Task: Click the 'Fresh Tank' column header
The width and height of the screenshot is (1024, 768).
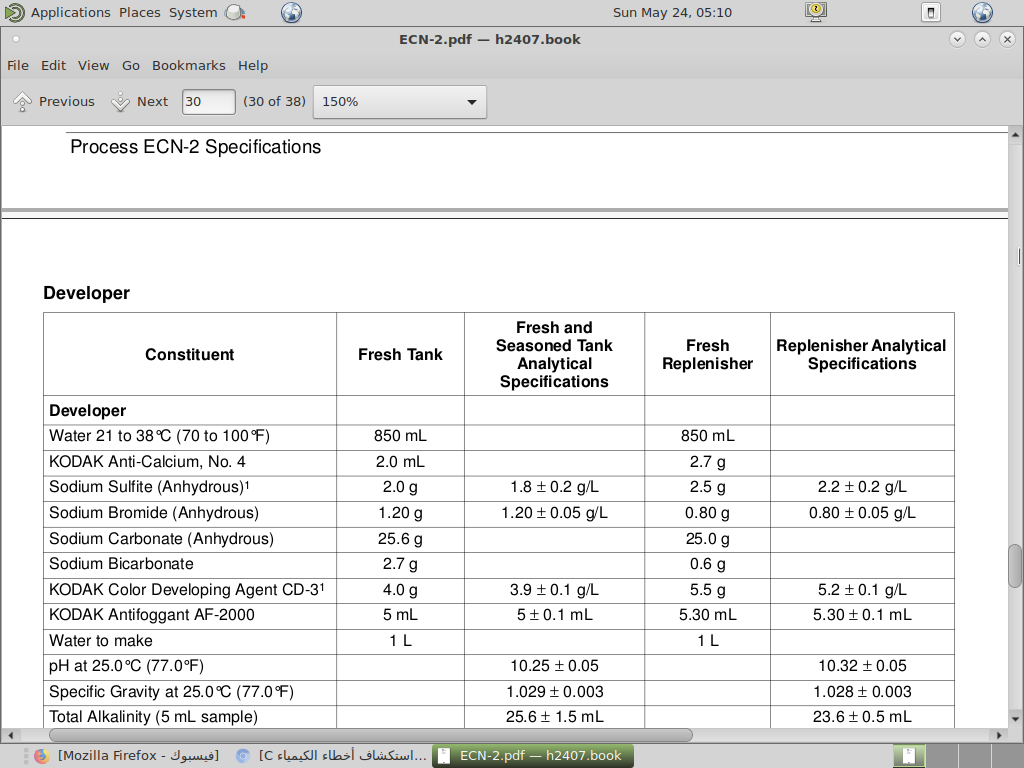Action: click(400, 355)
